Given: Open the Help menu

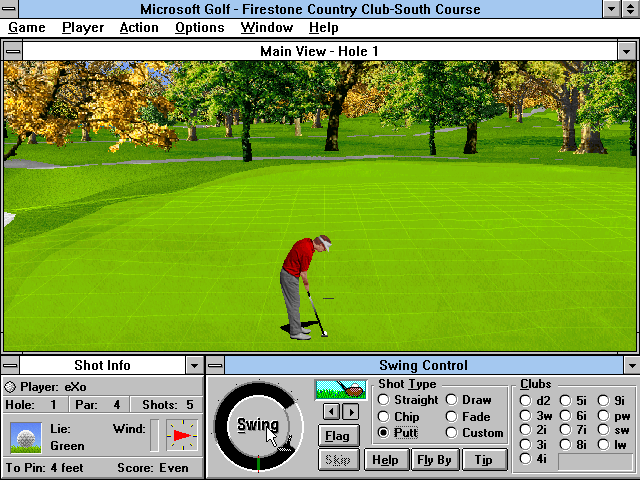Looking at the screenshot, I should (x=324, y=28).
